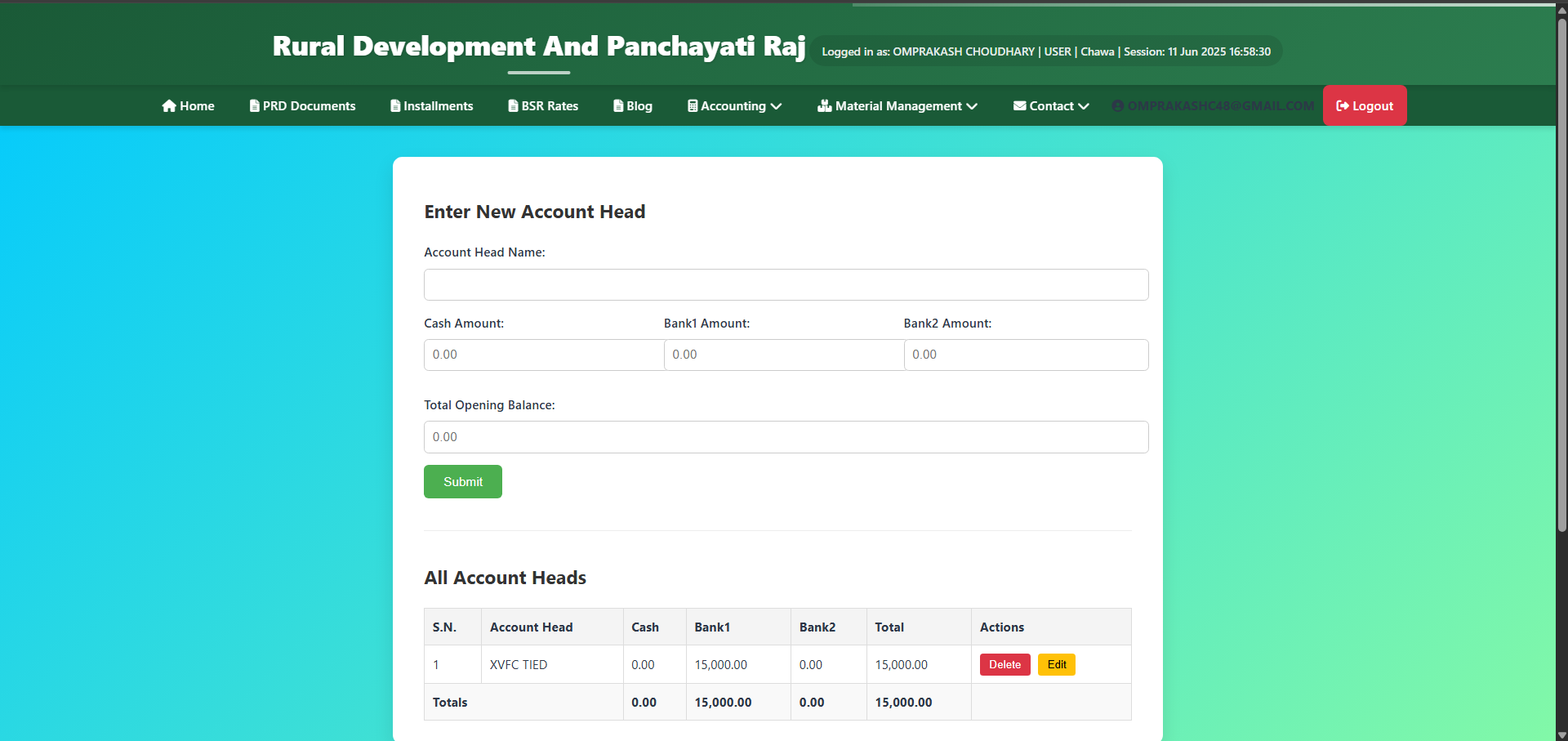Image resolution: width=1568 pixels, height=741 pixels.
Task: Click inside the Account Head Name field
Action: [784, 284]
